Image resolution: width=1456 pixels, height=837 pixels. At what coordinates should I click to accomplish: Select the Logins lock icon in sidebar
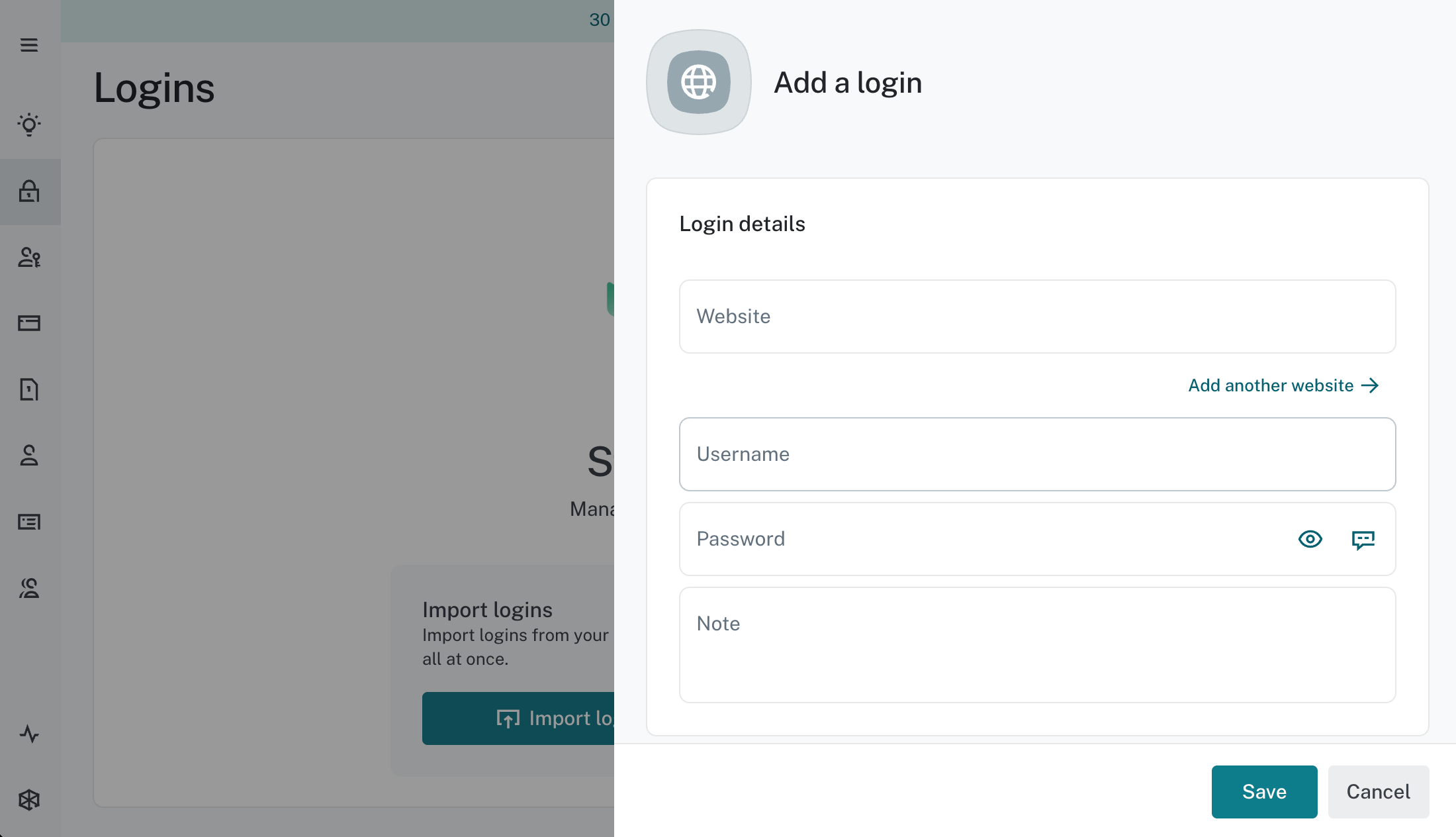30,191
